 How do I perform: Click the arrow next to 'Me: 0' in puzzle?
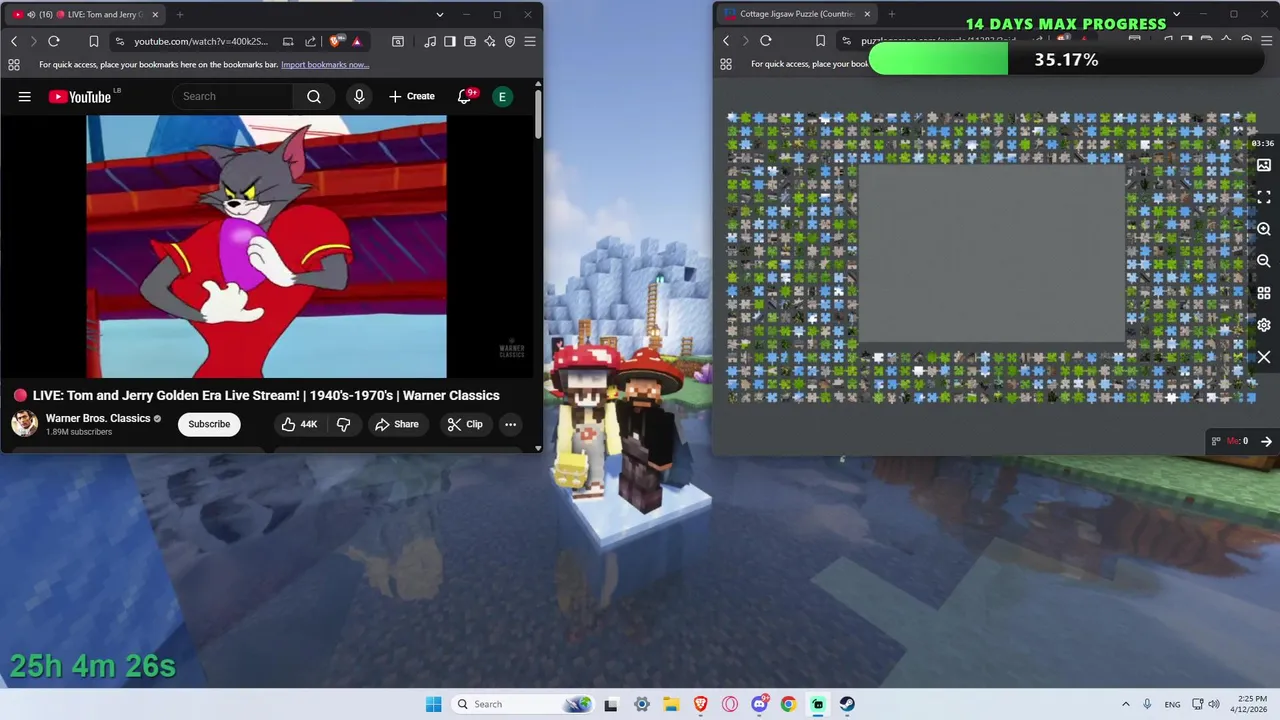tap(1266, 441)
